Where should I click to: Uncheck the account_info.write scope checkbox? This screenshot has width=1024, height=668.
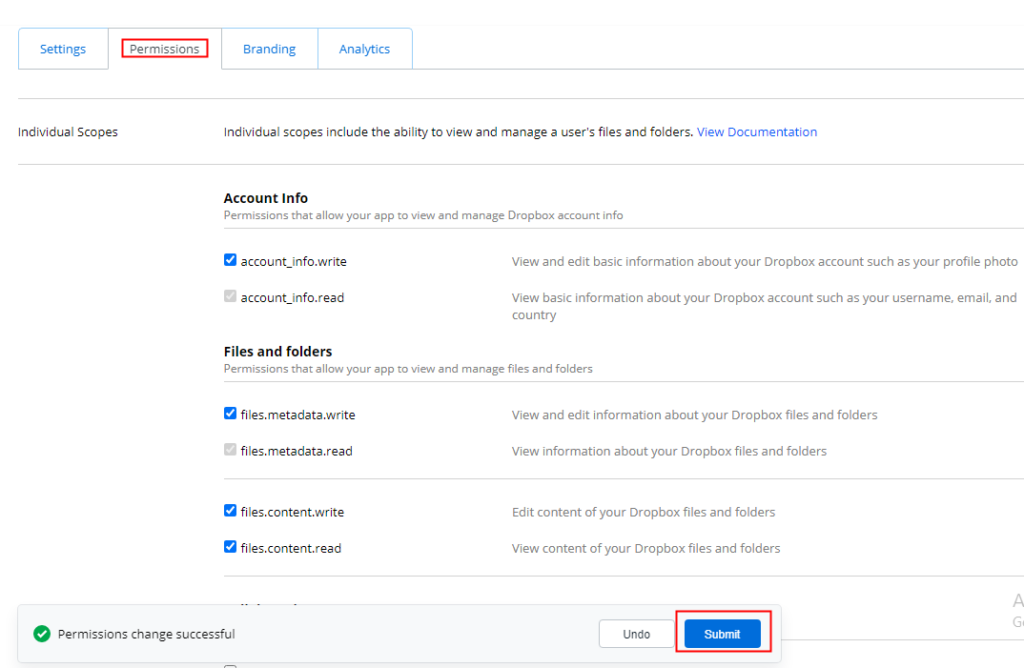230,260
